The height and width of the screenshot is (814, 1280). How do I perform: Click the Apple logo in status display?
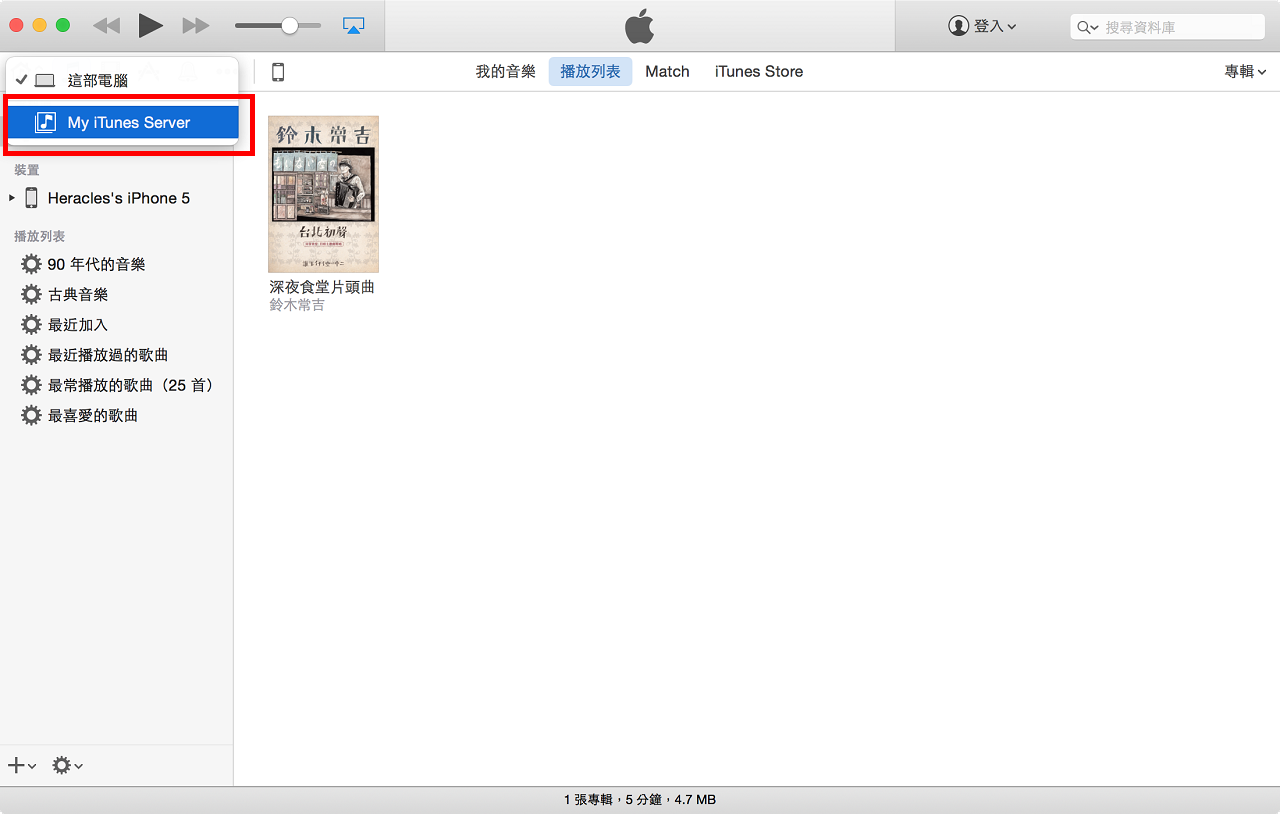click(x=640, y=26)
